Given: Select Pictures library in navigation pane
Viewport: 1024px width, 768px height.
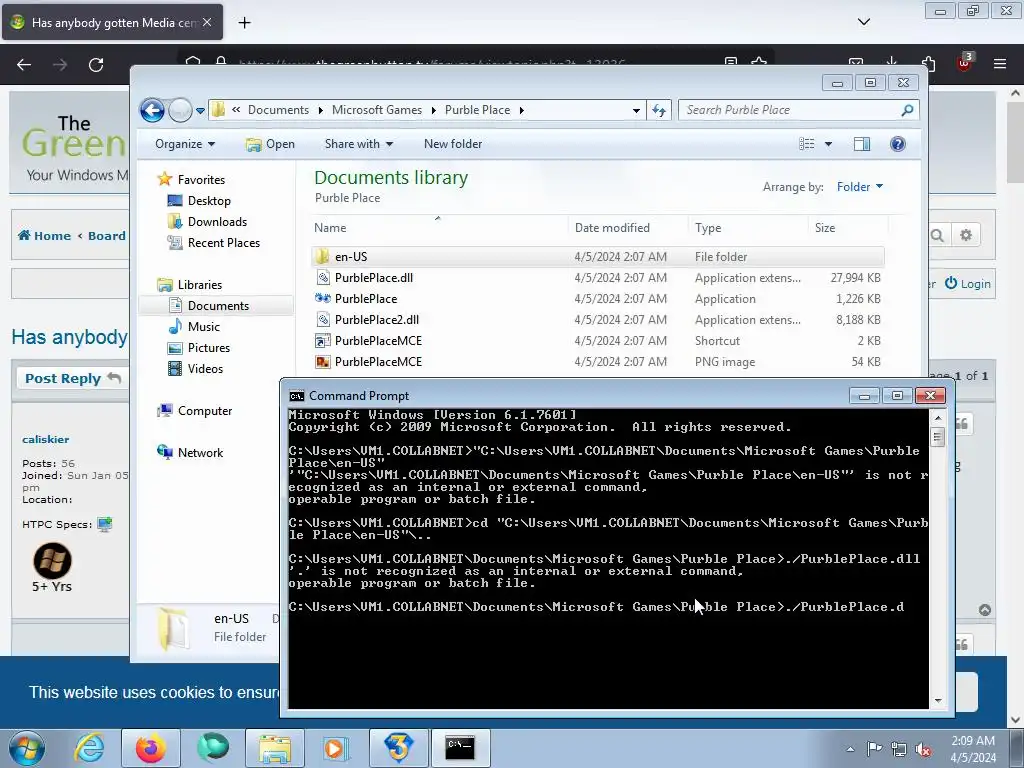Looking at the screenshot, I should 209,347.
